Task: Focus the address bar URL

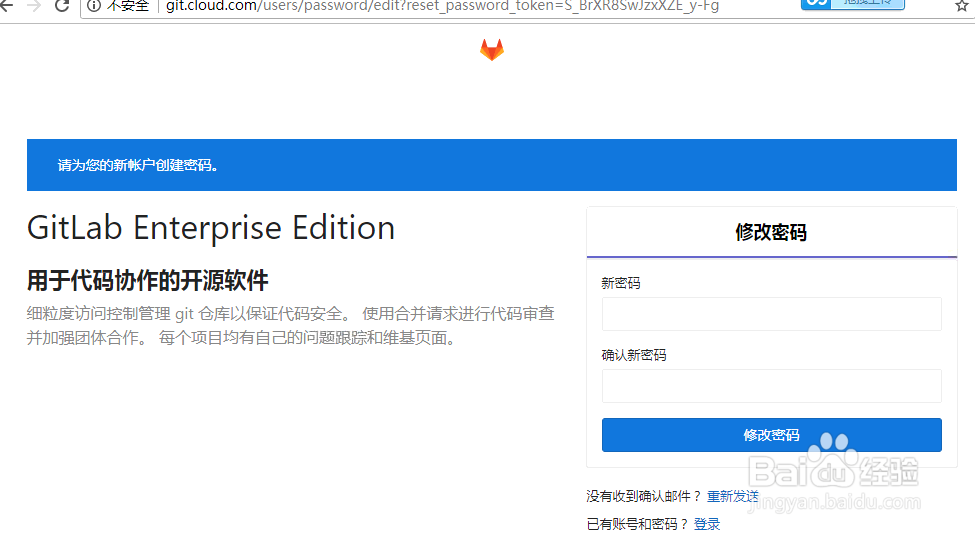Action: [x=442, y=6]
